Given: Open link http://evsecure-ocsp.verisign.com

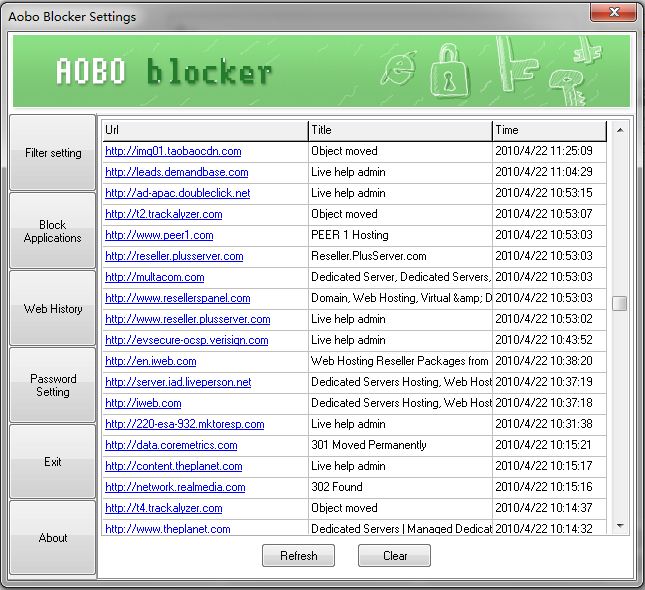Looking at the screenshot, I should [187, 340].
